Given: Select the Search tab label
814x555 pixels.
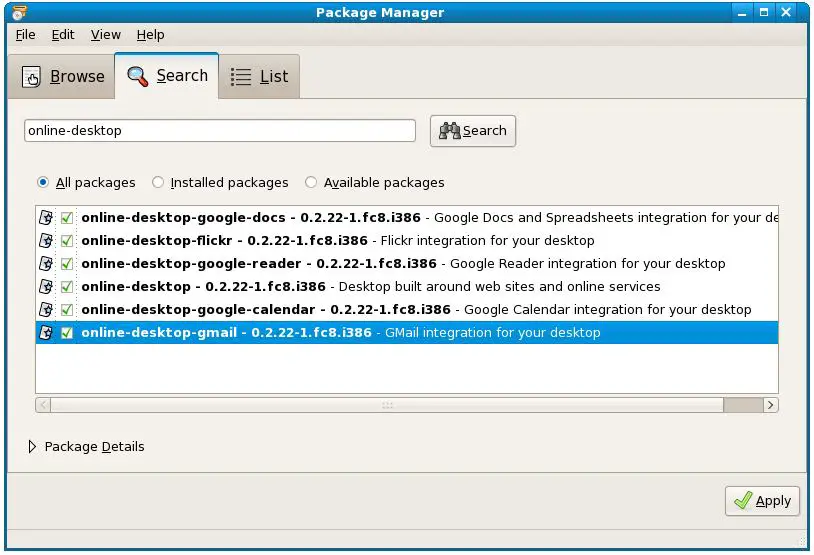Looking at the screenshot, I should (x=182, y=76).
